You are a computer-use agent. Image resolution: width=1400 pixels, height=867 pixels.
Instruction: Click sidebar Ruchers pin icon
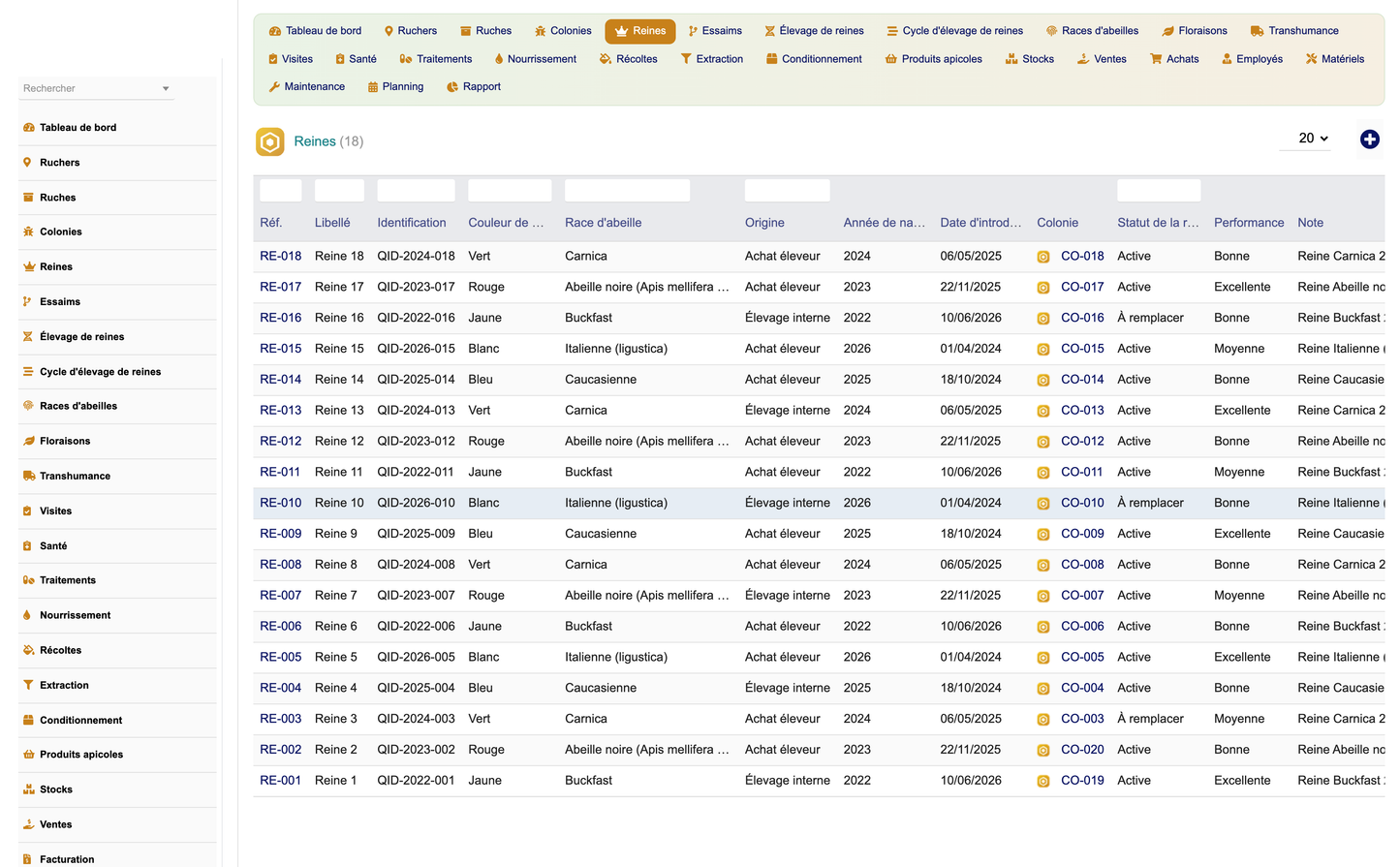[27, 163]
